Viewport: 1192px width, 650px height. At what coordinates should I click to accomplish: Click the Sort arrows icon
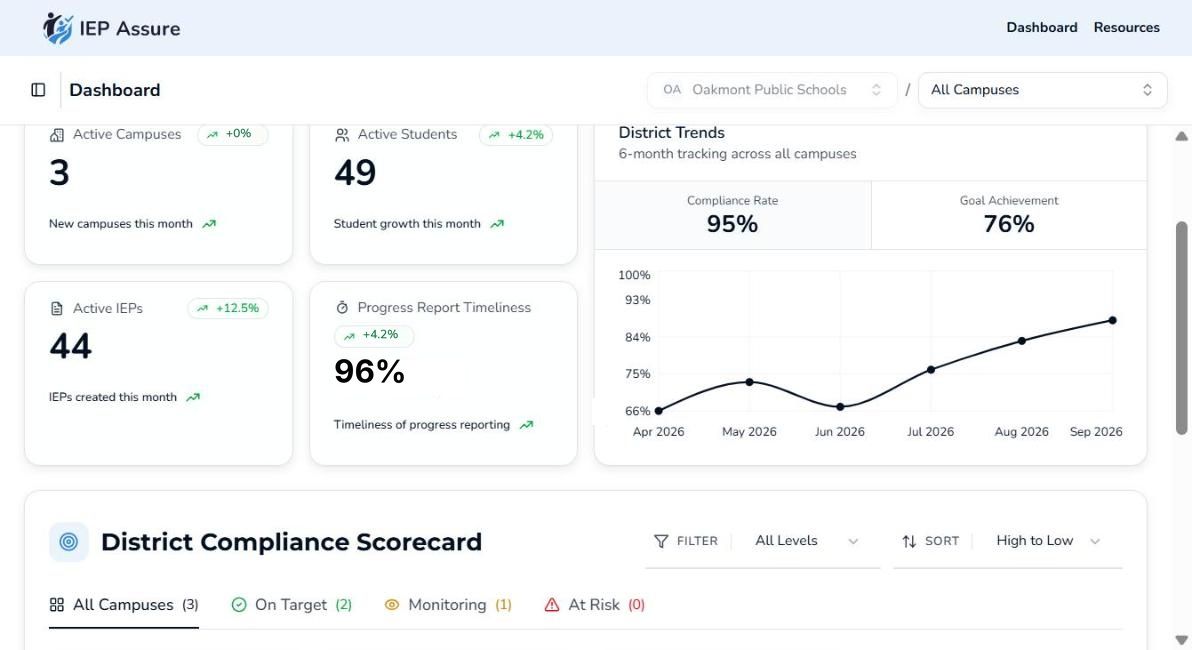(909, 541)
